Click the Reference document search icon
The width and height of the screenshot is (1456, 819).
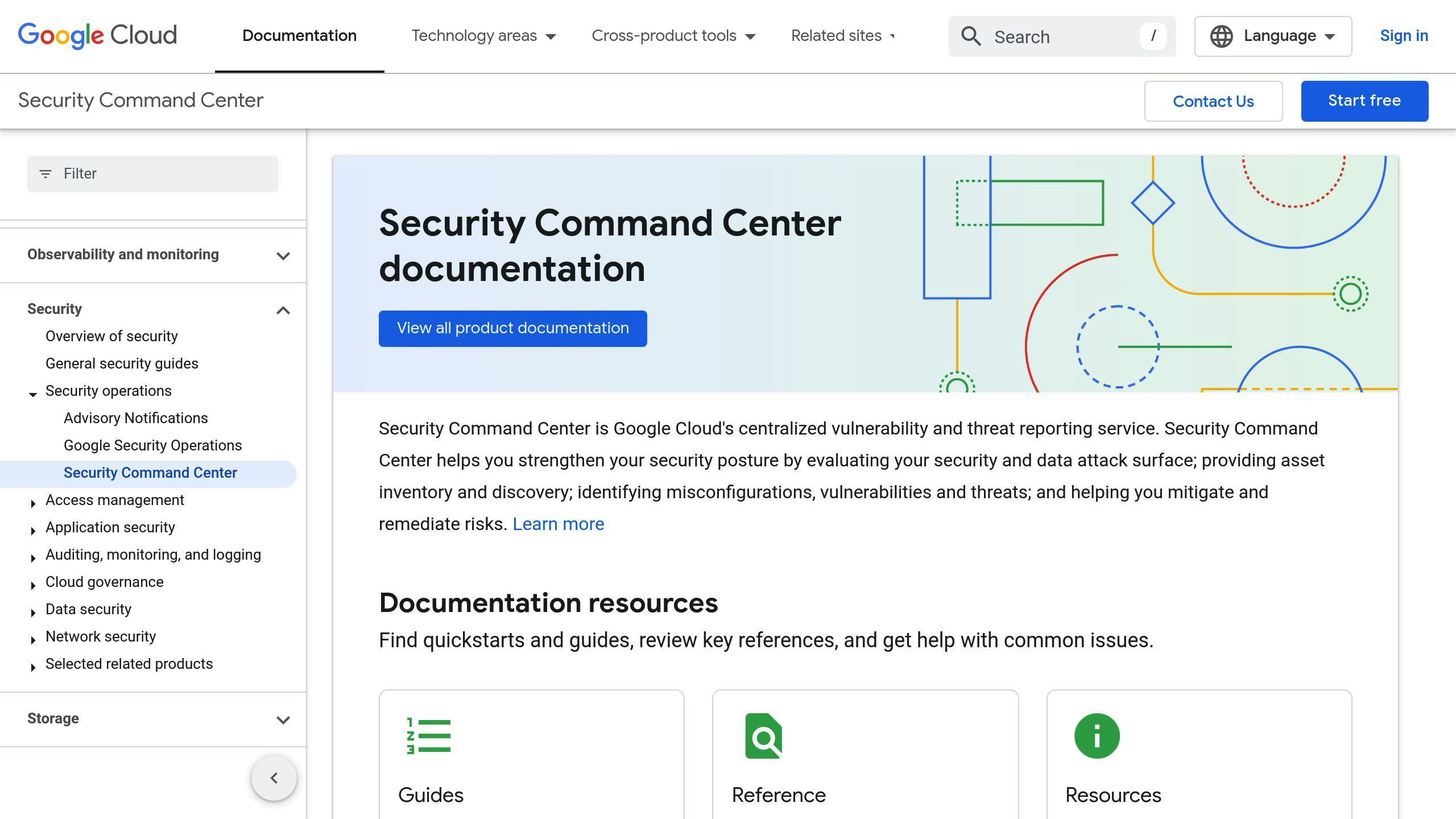pos(764,735)
